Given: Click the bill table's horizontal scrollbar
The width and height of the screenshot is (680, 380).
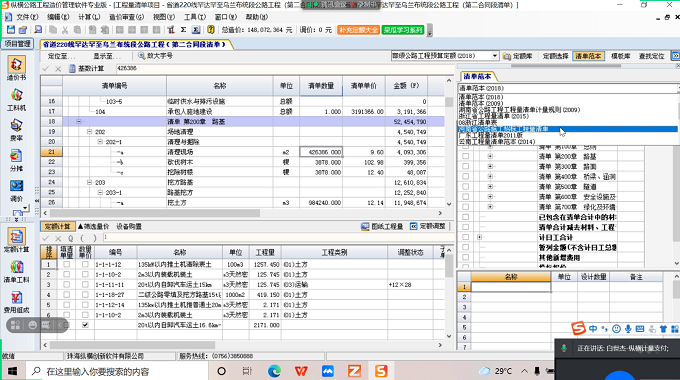Looking at the screenshot, I should click(155, 213).
